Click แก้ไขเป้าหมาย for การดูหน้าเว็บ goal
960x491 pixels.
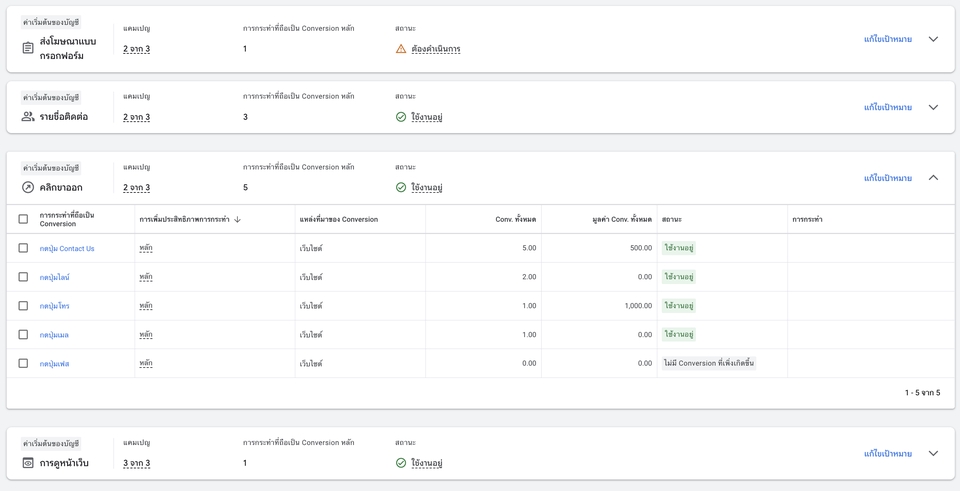point(887,454)
